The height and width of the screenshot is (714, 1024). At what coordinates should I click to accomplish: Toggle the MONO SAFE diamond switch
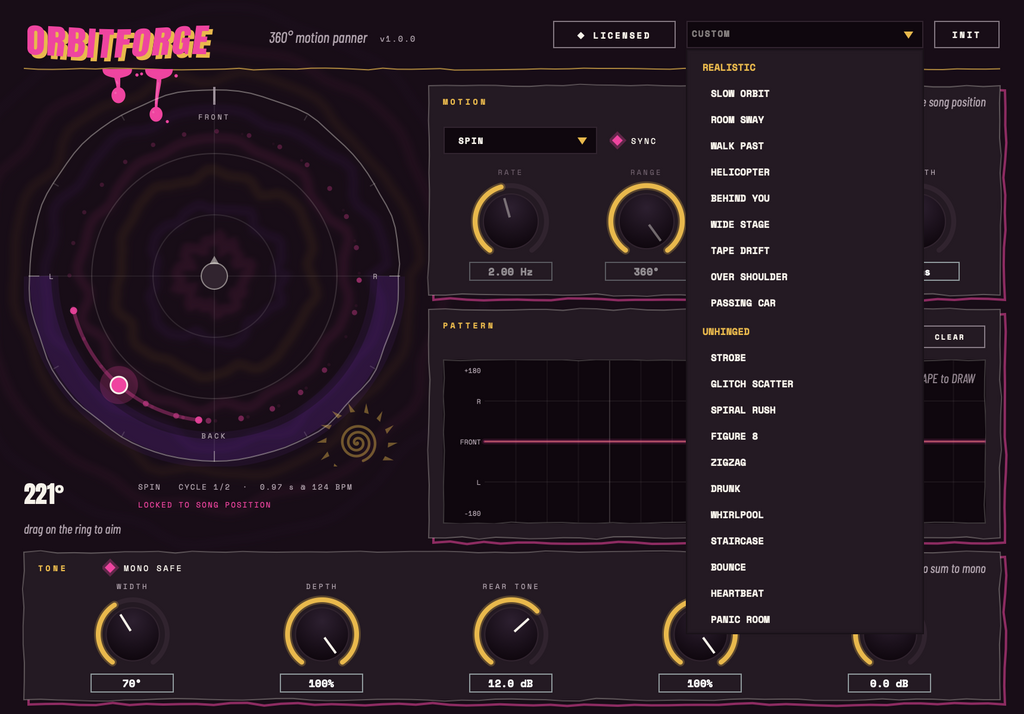tap(110, 568)
